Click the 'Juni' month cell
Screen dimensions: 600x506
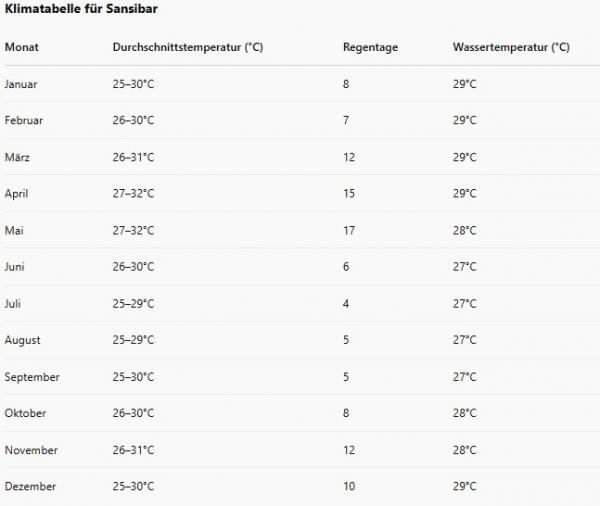coord(15,267)
